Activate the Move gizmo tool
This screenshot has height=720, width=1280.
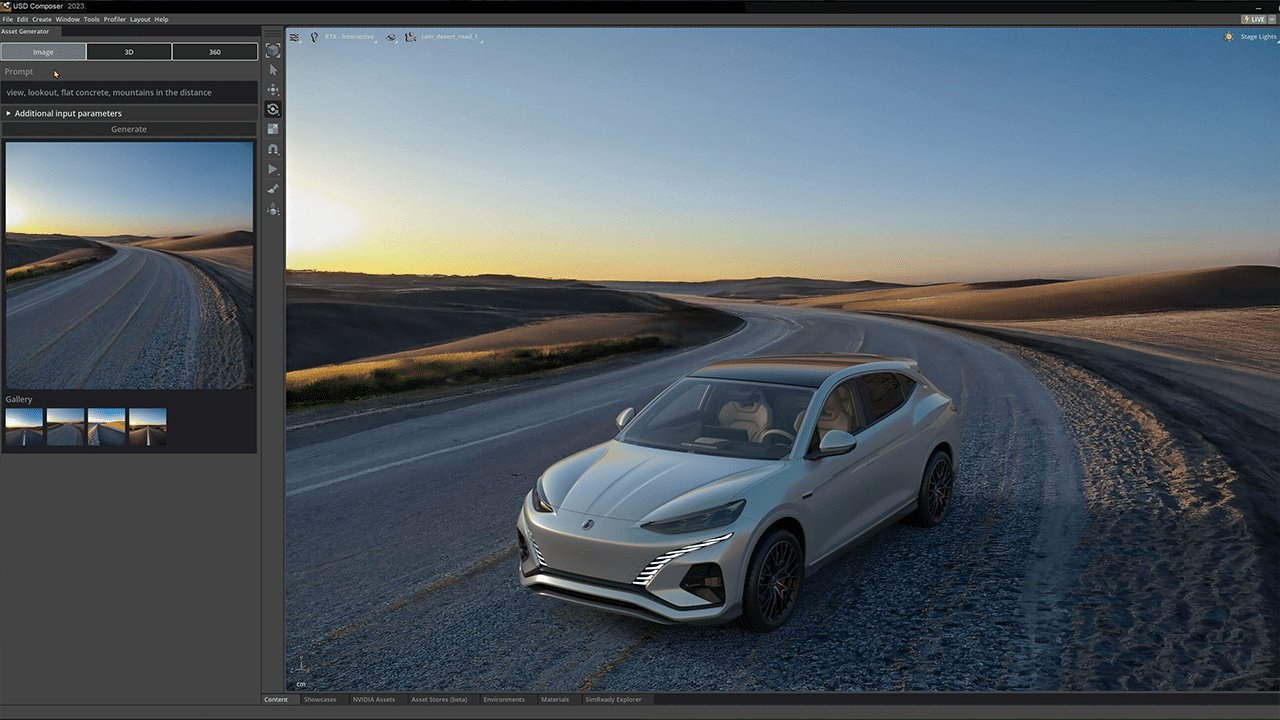click(x=273, y=90)
